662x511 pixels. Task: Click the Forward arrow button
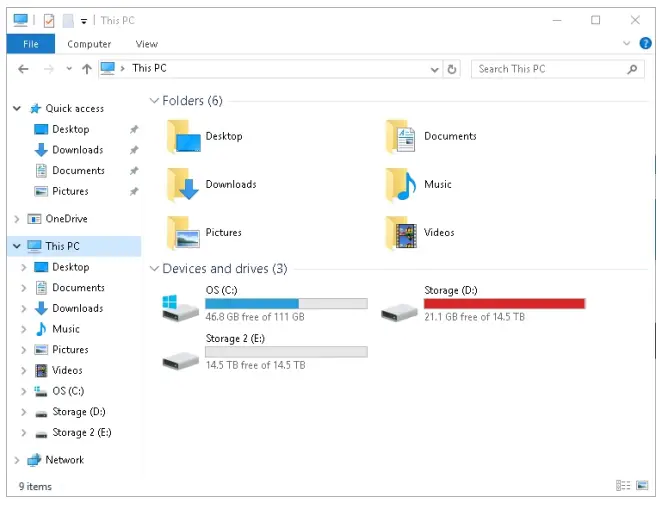pyautogui.click(x=49, y=69)
